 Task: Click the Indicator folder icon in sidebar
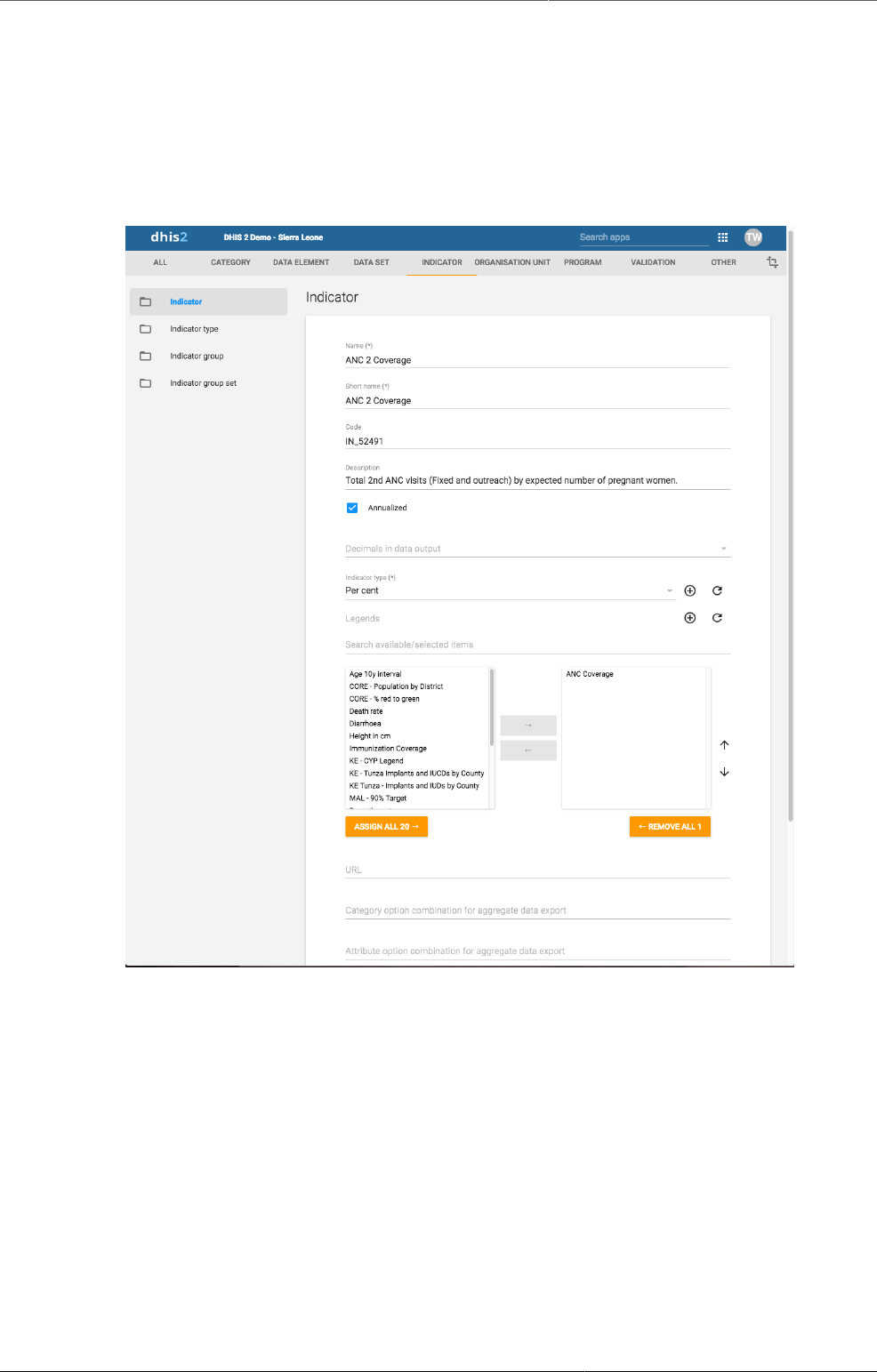[x=146, y=301]
